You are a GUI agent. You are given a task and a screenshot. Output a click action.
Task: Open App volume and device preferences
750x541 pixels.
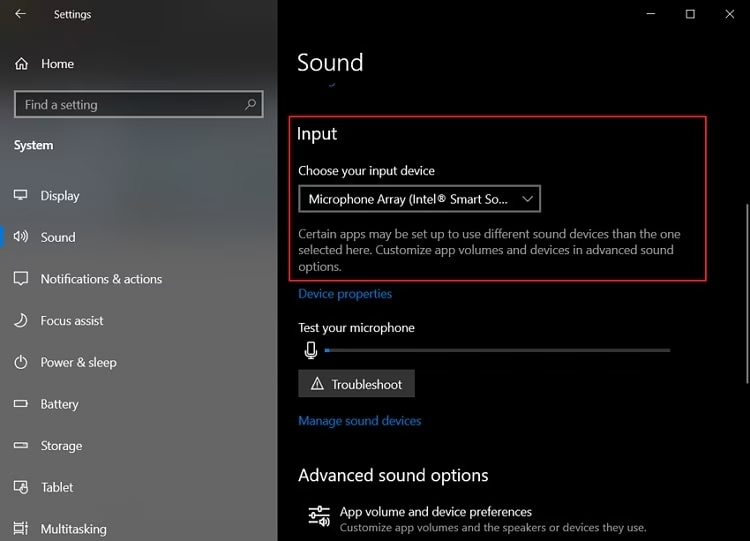pos(435,512)
